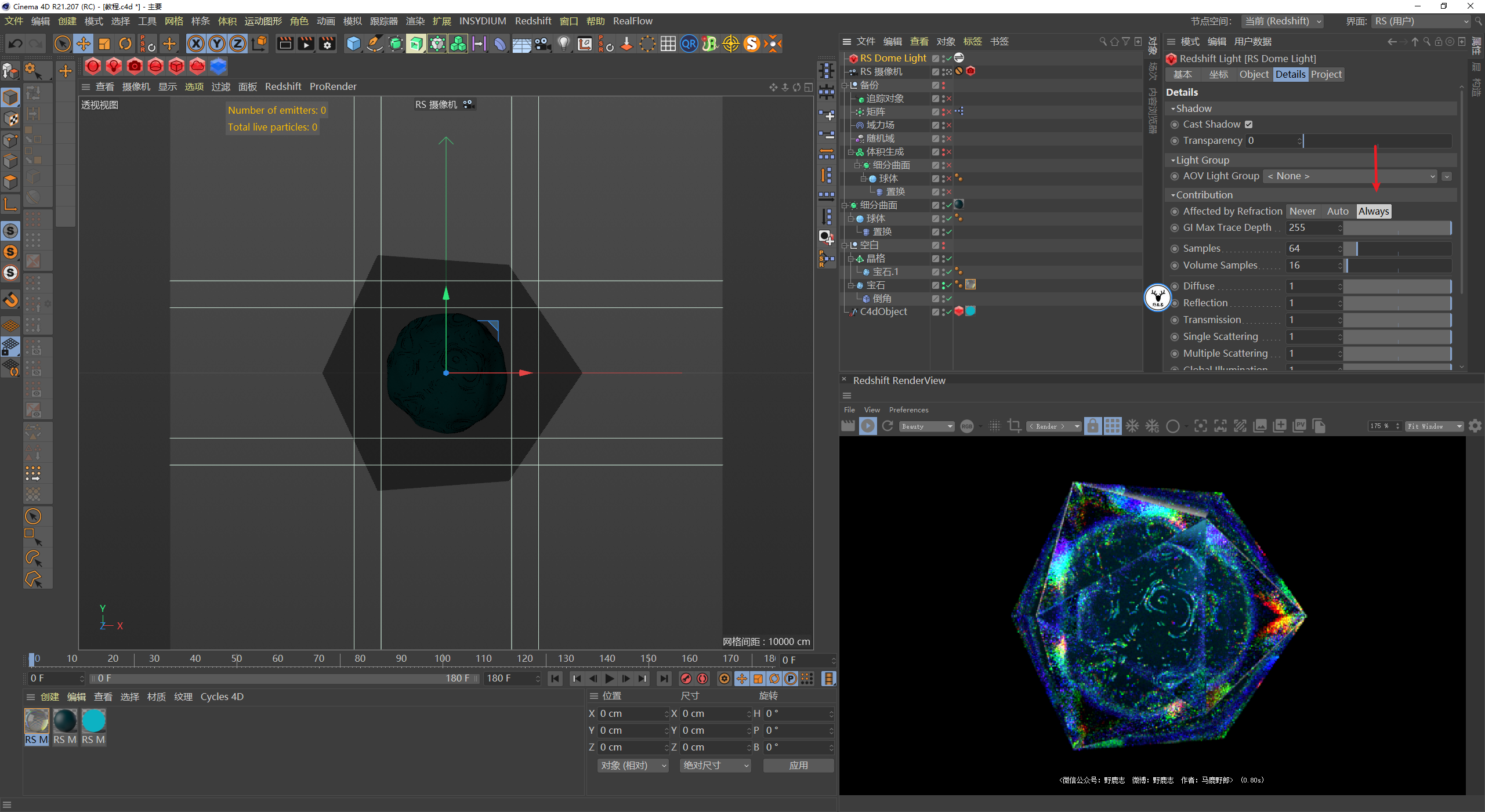Open RenderView settings gear icon
Image resolution: width=1485 pixels, height=812 pixels.
pos(1475,426)
